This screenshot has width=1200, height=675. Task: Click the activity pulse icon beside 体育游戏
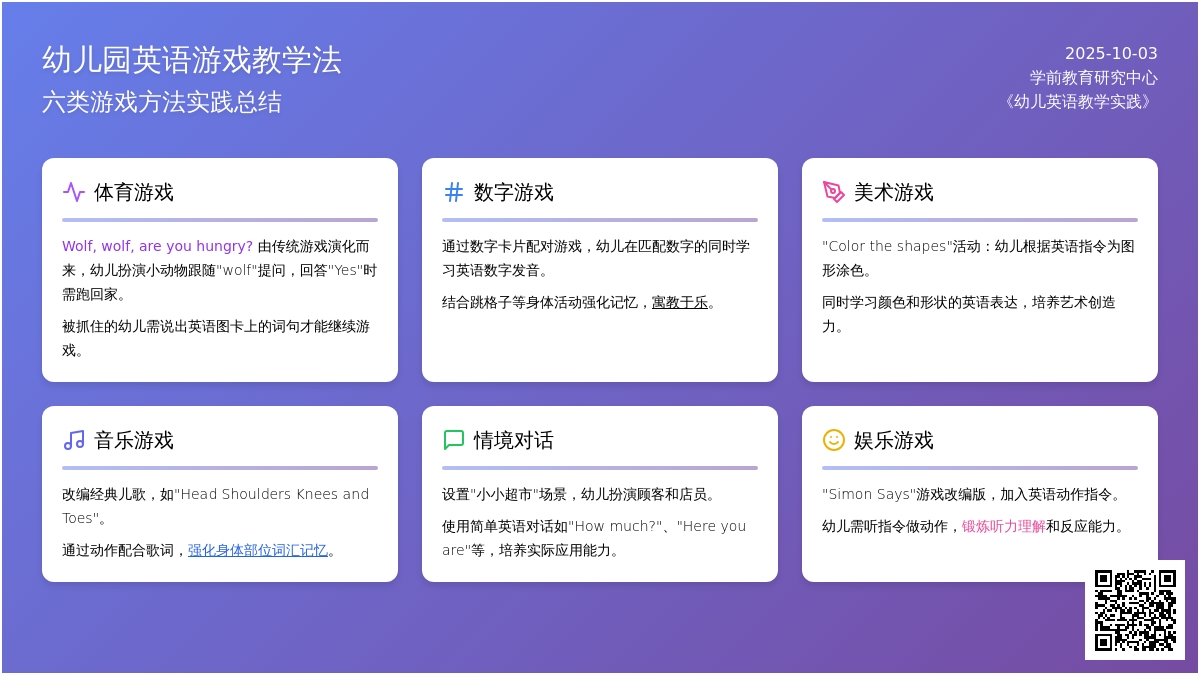click(74, 192)
